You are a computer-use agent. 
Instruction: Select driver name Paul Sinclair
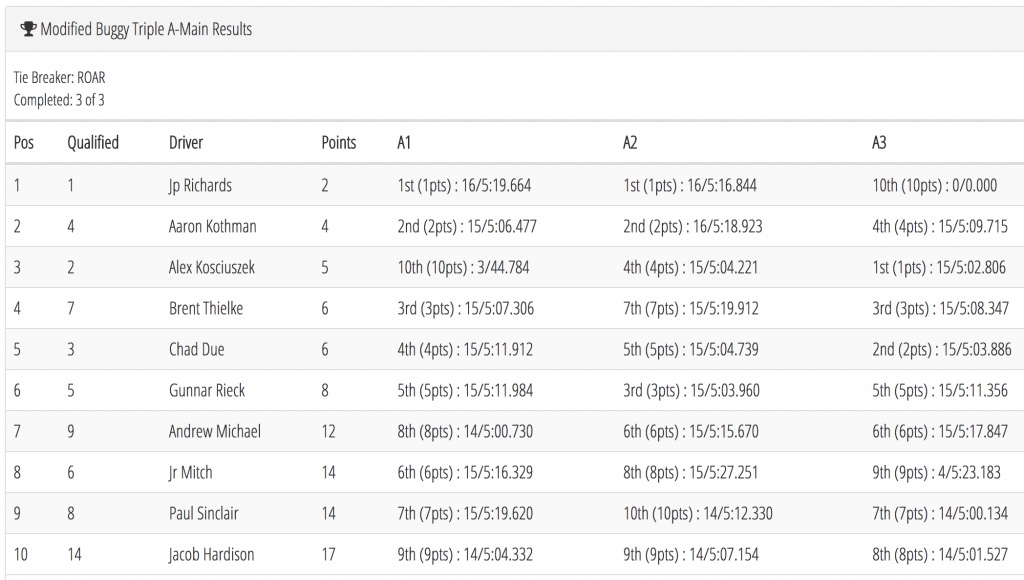click(203, 513)
